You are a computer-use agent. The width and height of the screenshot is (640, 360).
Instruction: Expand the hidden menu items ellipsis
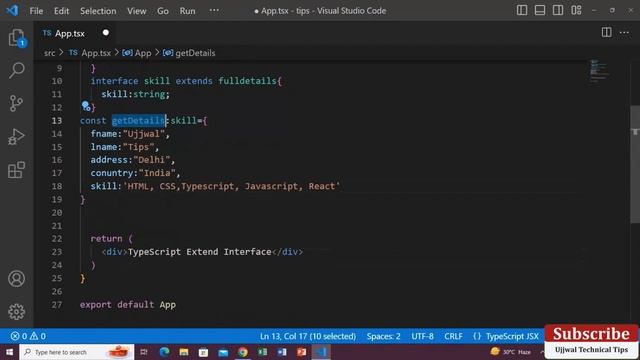coord(214,11)
